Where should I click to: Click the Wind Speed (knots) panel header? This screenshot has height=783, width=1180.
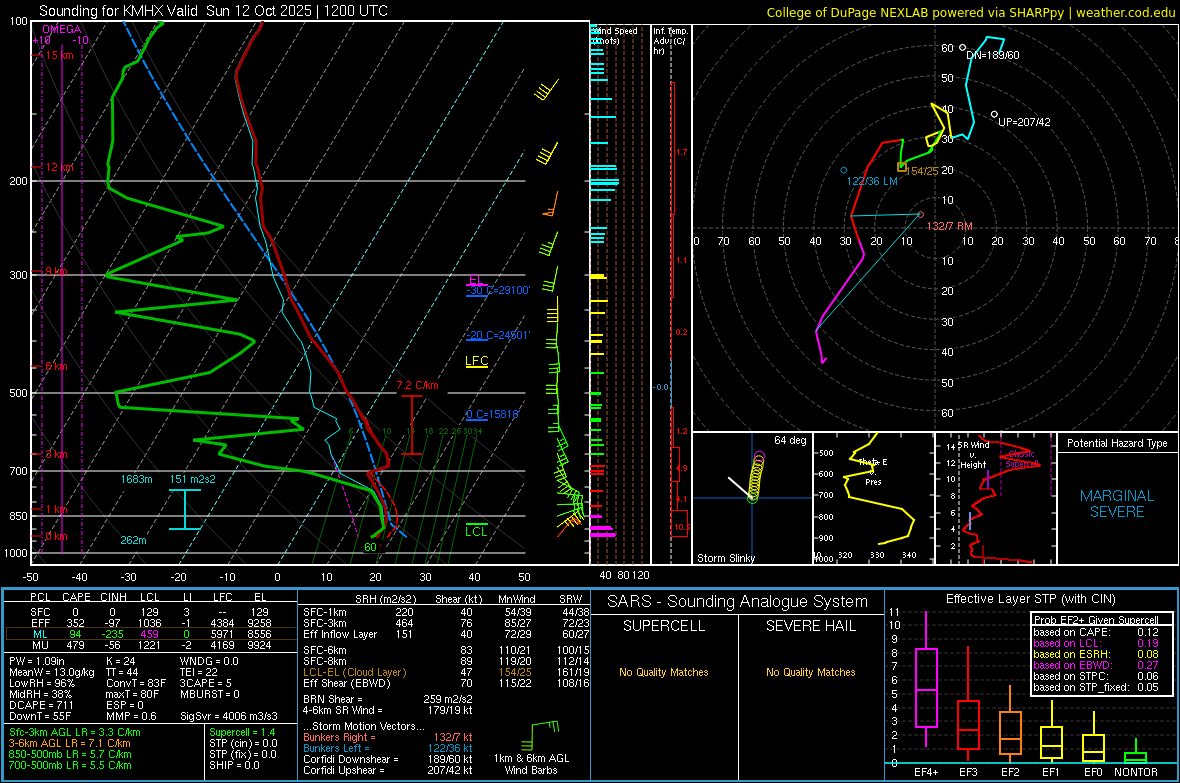(x=614, y=35)
